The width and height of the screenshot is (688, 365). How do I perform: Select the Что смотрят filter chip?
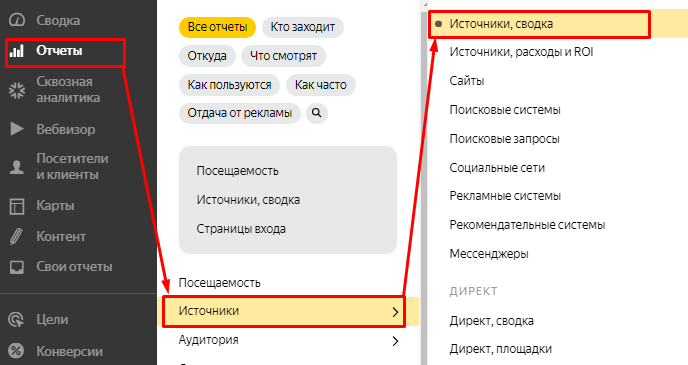pyautogui.click(x=283, y=56)
